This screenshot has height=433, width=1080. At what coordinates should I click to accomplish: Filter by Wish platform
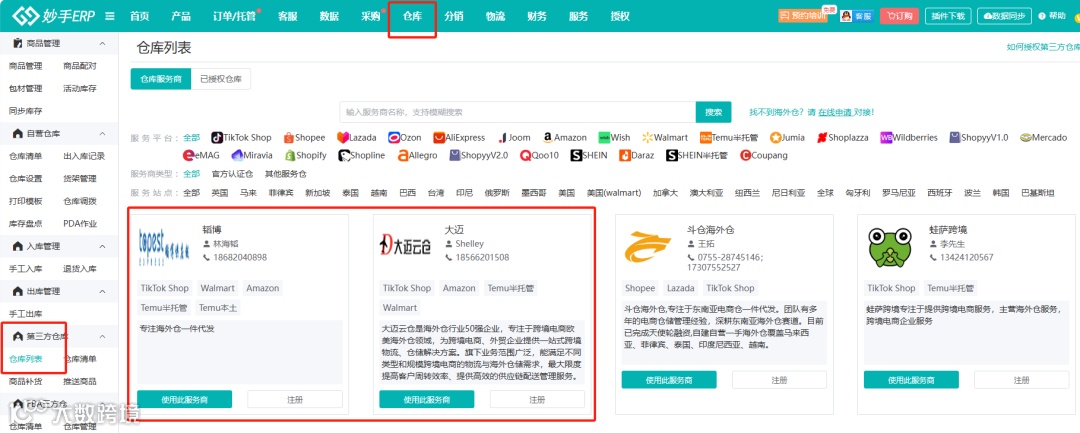(x=614, y=138)
